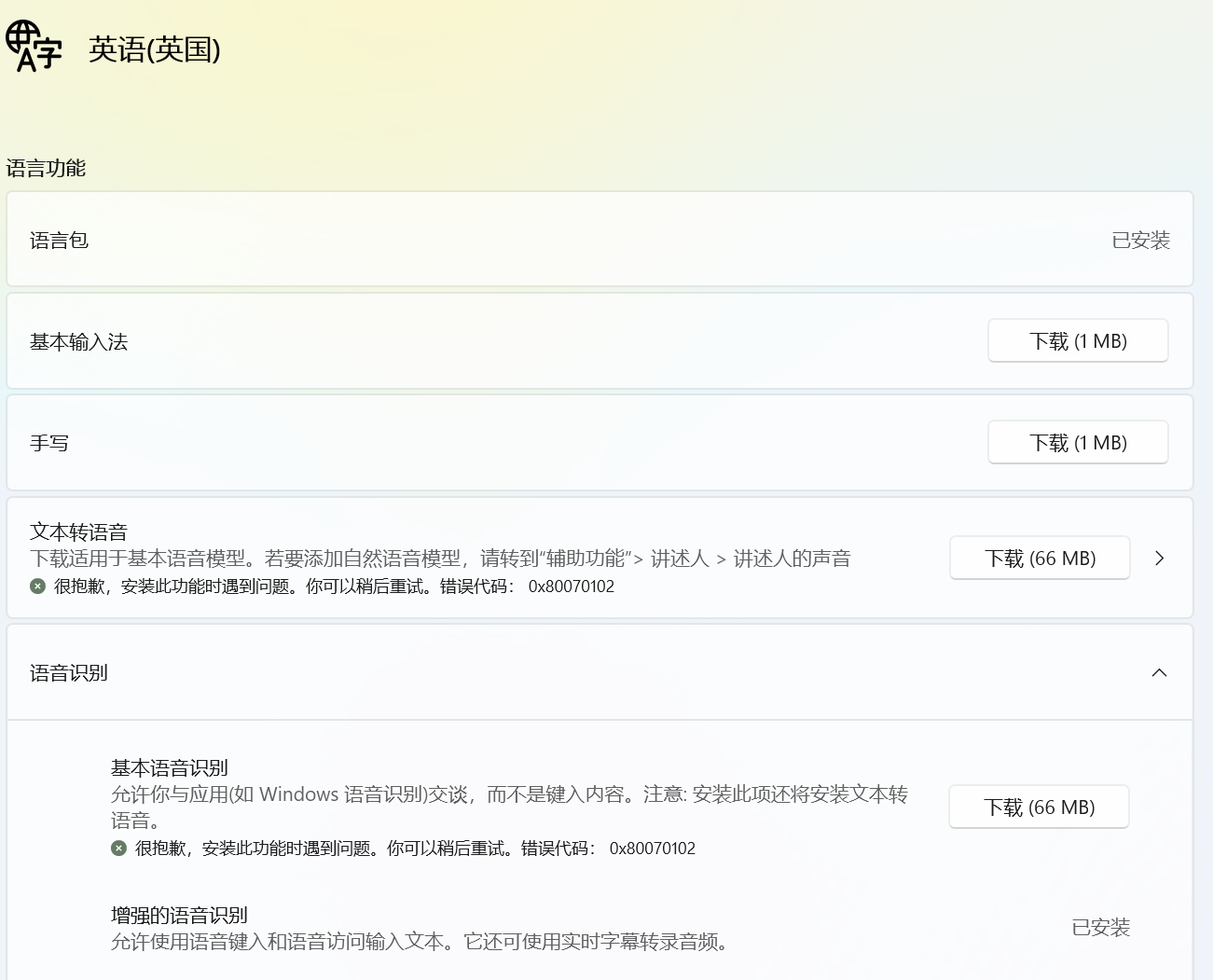Click the 已安装 status for 增强的语音识别
Screen dimensions: 1213x980
1101,928
